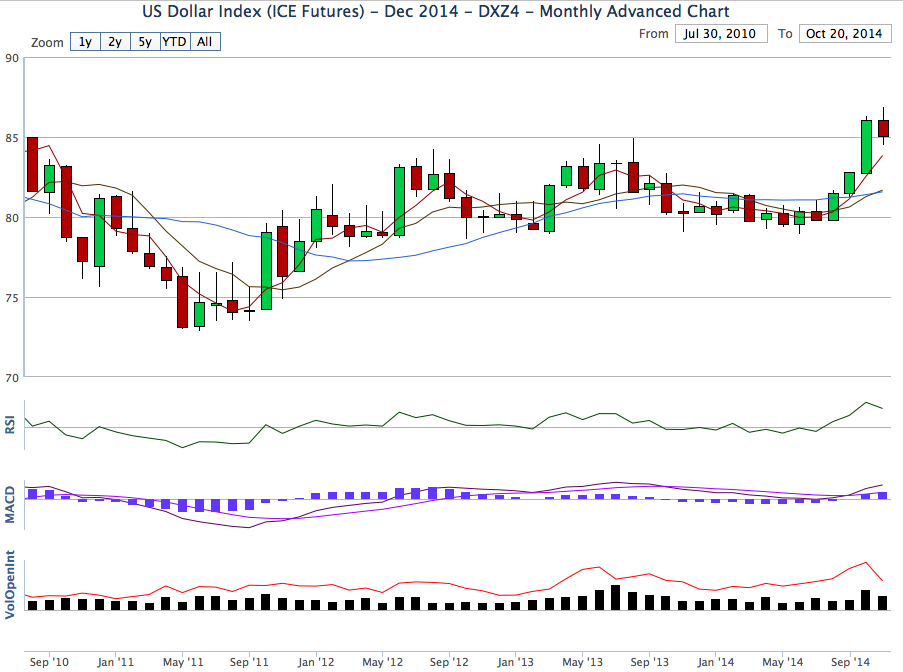Click the From date field
The image size is (903, 672).
click(x=721, y=34)
